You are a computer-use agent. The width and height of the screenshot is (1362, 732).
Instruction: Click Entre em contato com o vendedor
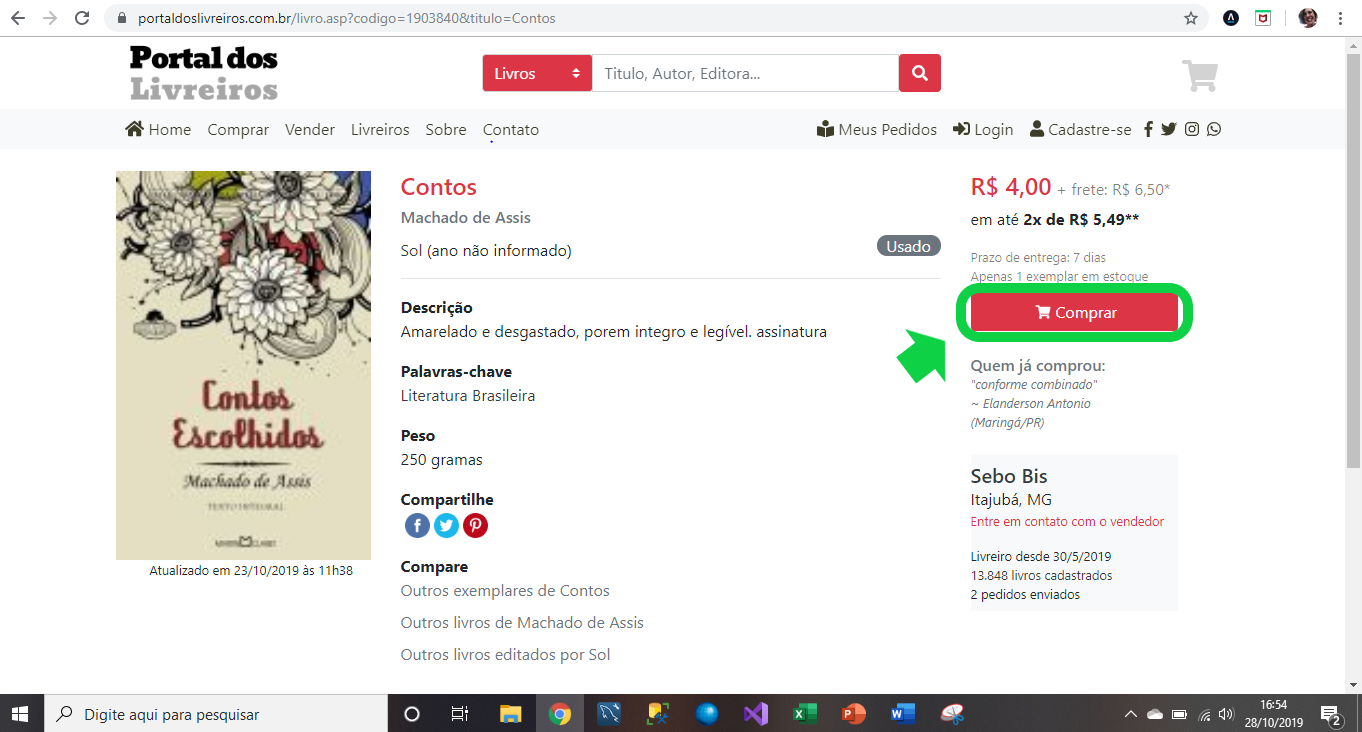1067,521
